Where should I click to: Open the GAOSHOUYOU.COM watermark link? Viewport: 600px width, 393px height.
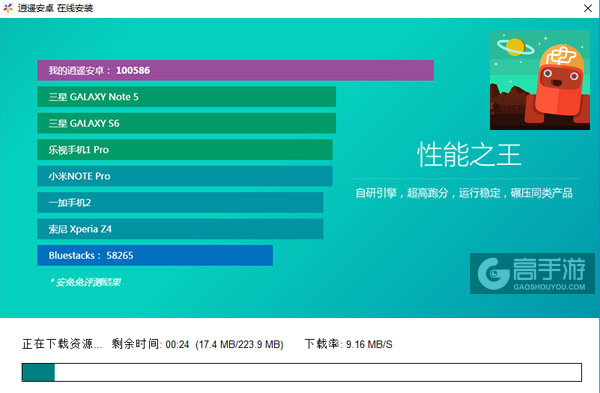549,287
